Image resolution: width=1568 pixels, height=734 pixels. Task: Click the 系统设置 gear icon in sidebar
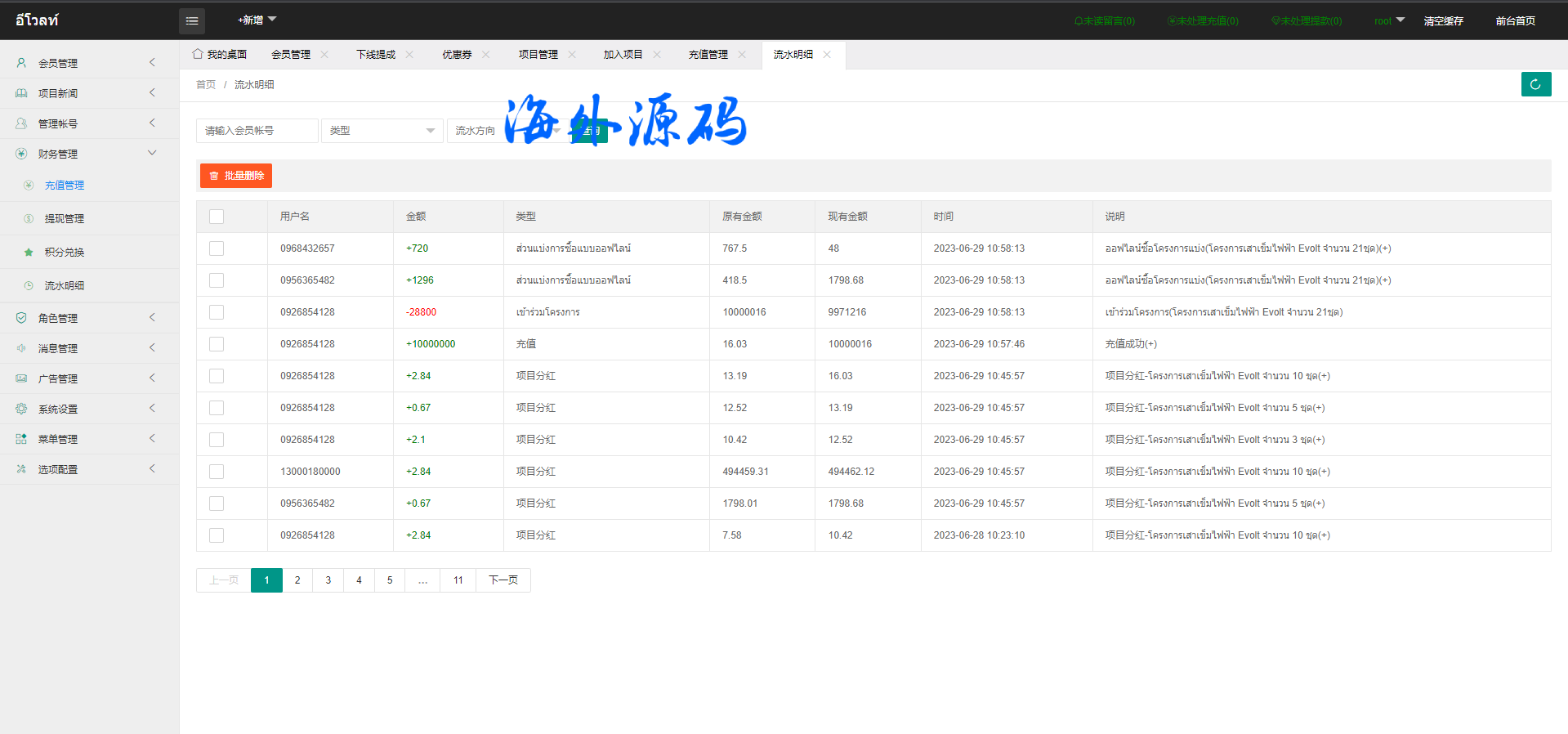click(21, 409)
